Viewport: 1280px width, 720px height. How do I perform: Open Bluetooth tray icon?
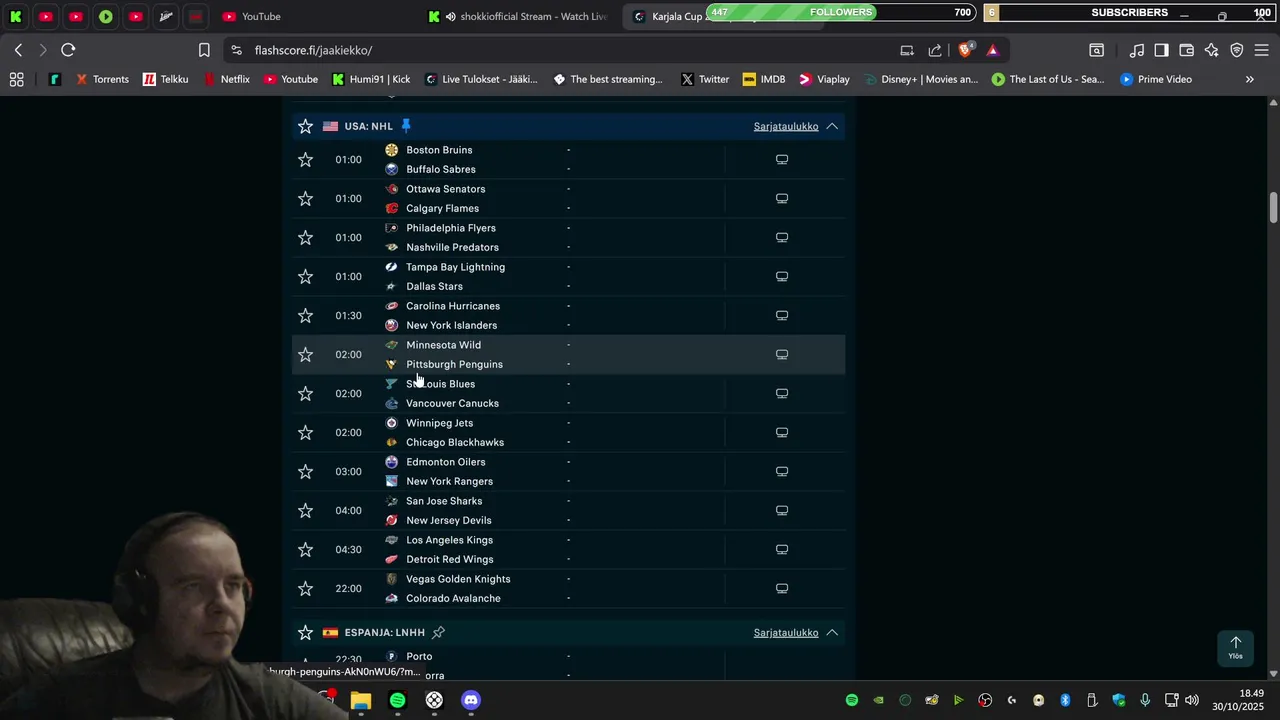1065,700
